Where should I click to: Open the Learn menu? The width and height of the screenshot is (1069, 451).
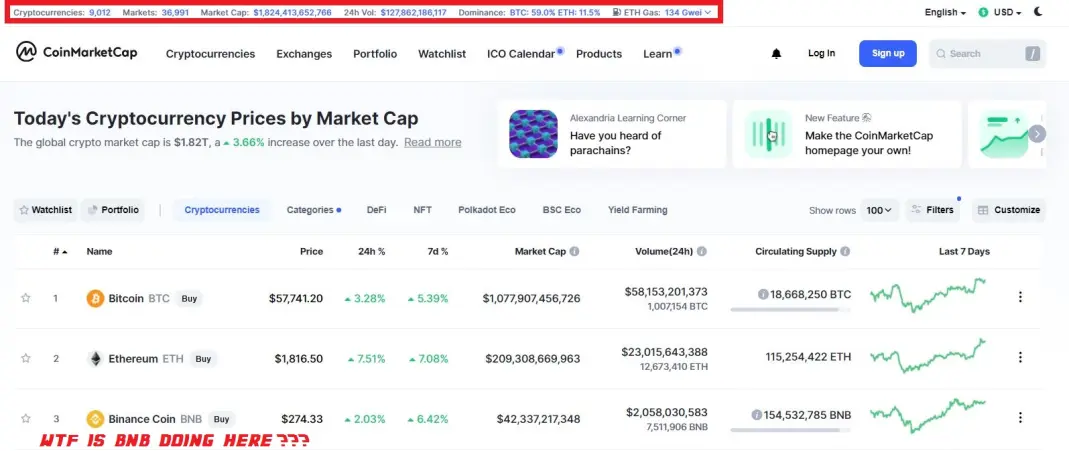point(657,54)
